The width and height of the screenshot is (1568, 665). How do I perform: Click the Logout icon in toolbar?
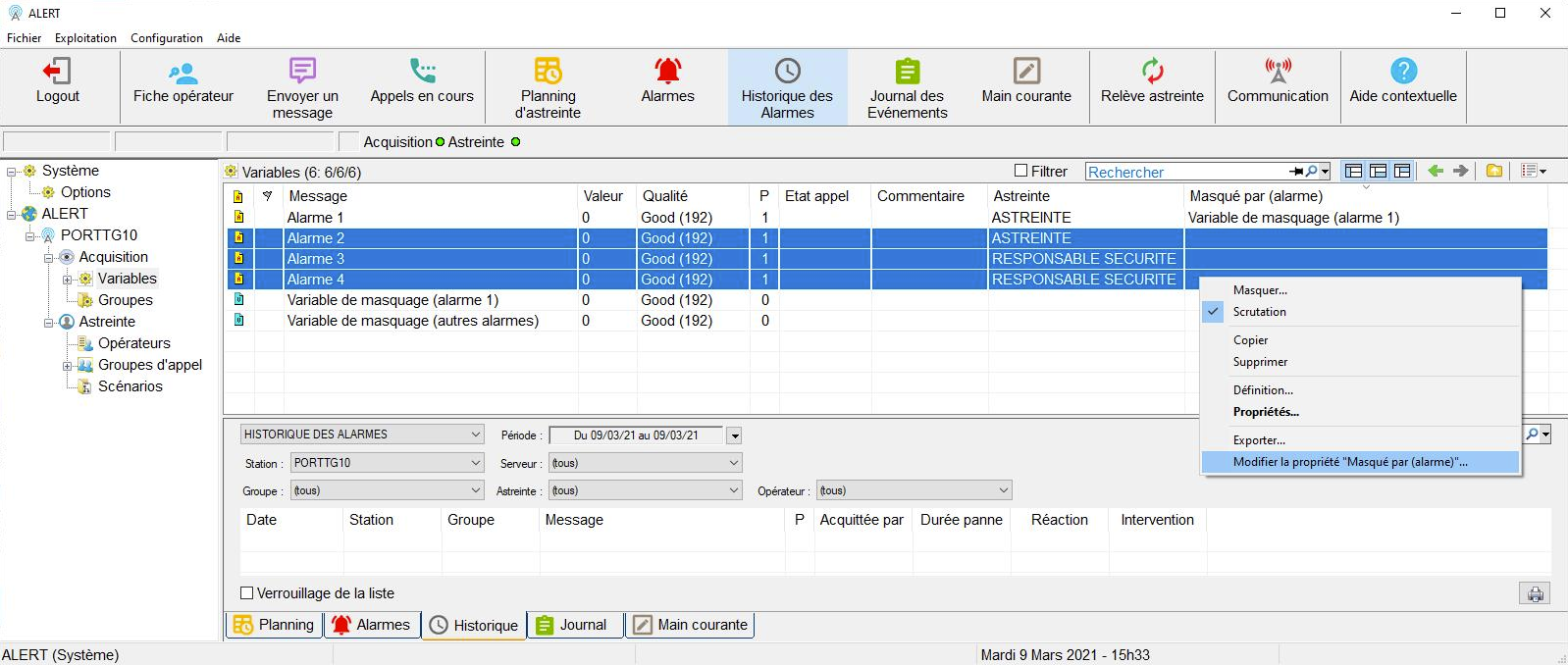[x=57, y=72]
